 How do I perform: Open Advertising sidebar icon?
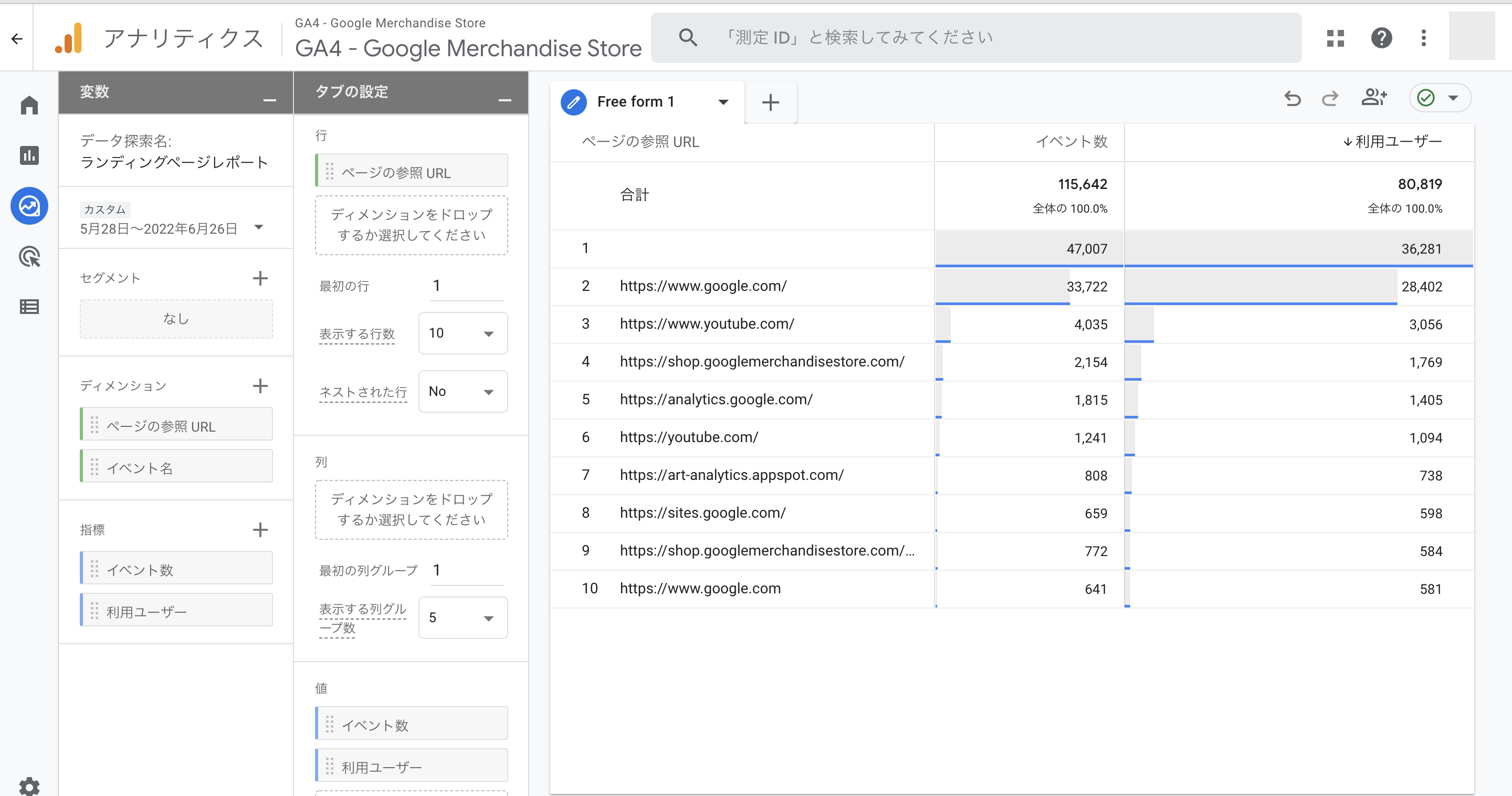pyautogui.click(x=29, y=257)
